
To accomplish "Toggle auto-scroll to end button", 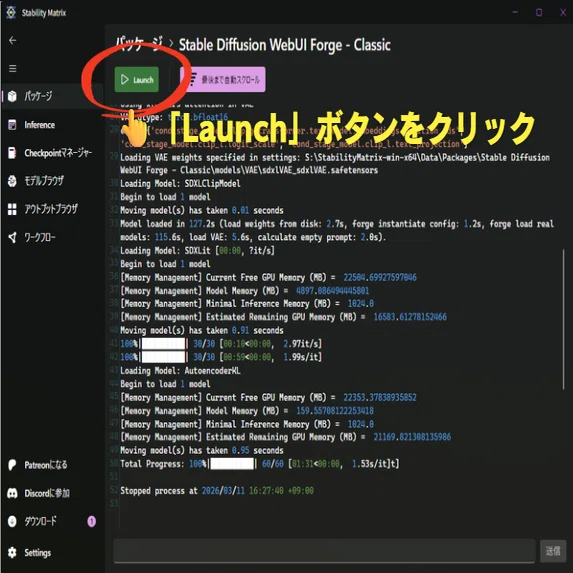I will pyautogui.click(x=223, y=79).
